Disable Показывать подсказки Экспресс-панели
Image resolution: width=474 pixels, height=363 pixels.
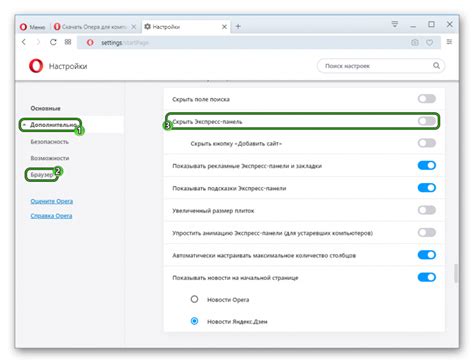coord(427,188)
